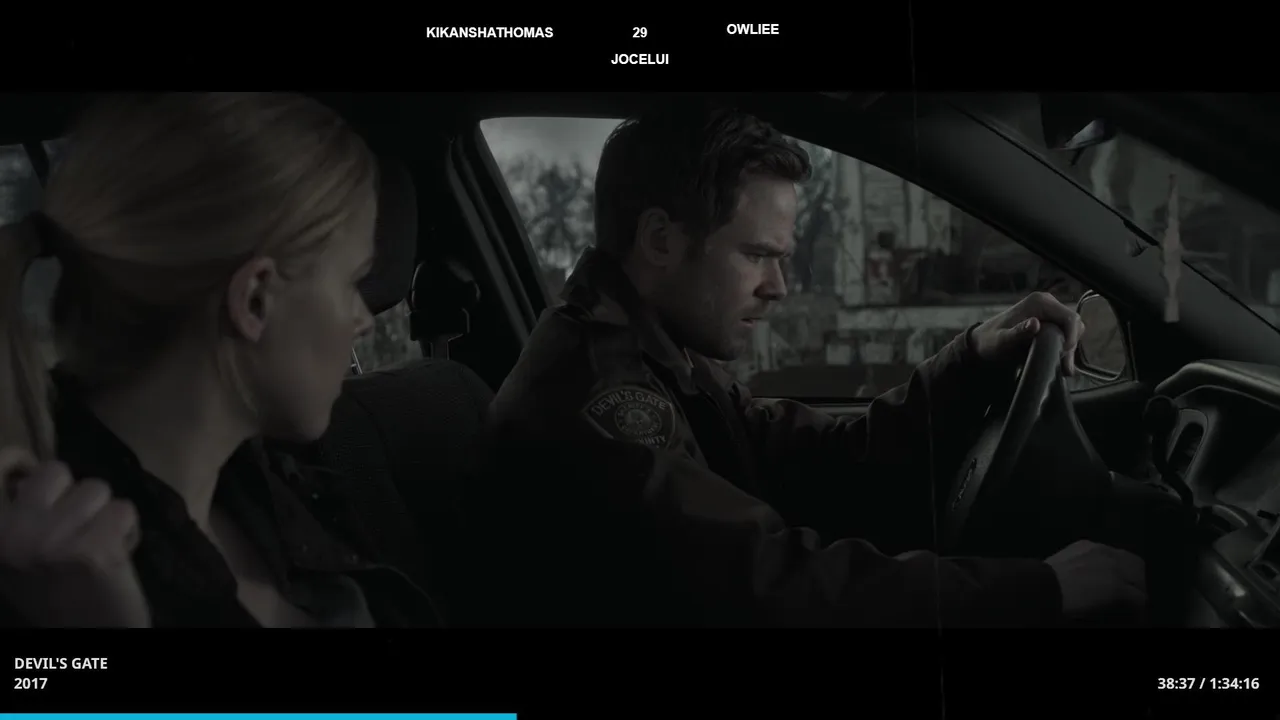Click the 38:37 / 1:34:16 playback time
1280x720 pixels.
tap(1208, 684)
